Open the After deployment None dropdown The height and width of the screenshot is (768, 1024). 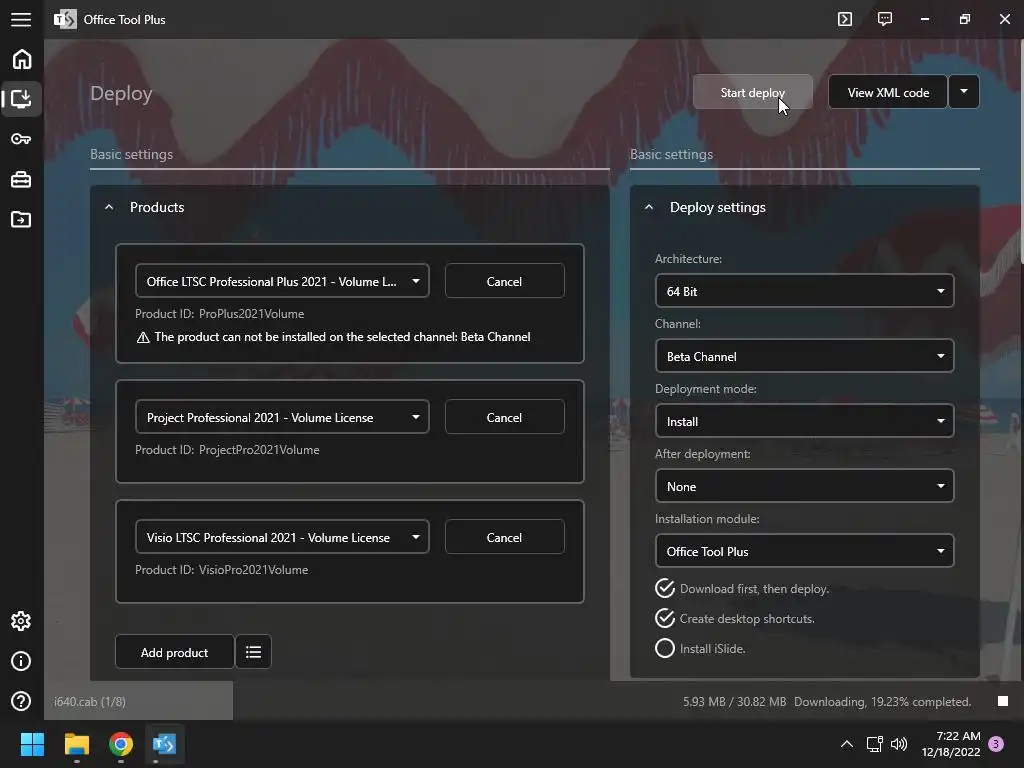(804, 486)
